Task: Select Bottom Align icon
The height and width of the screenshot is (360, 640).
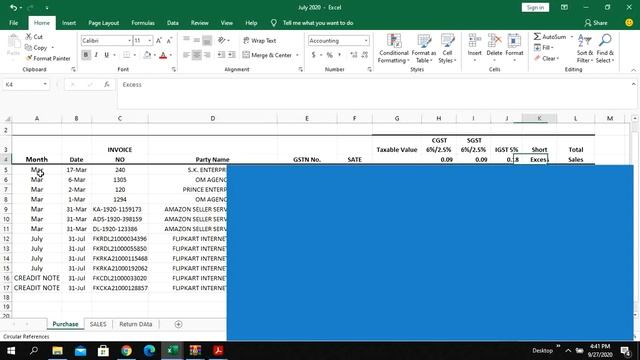Action: click(x=207, y=40)
